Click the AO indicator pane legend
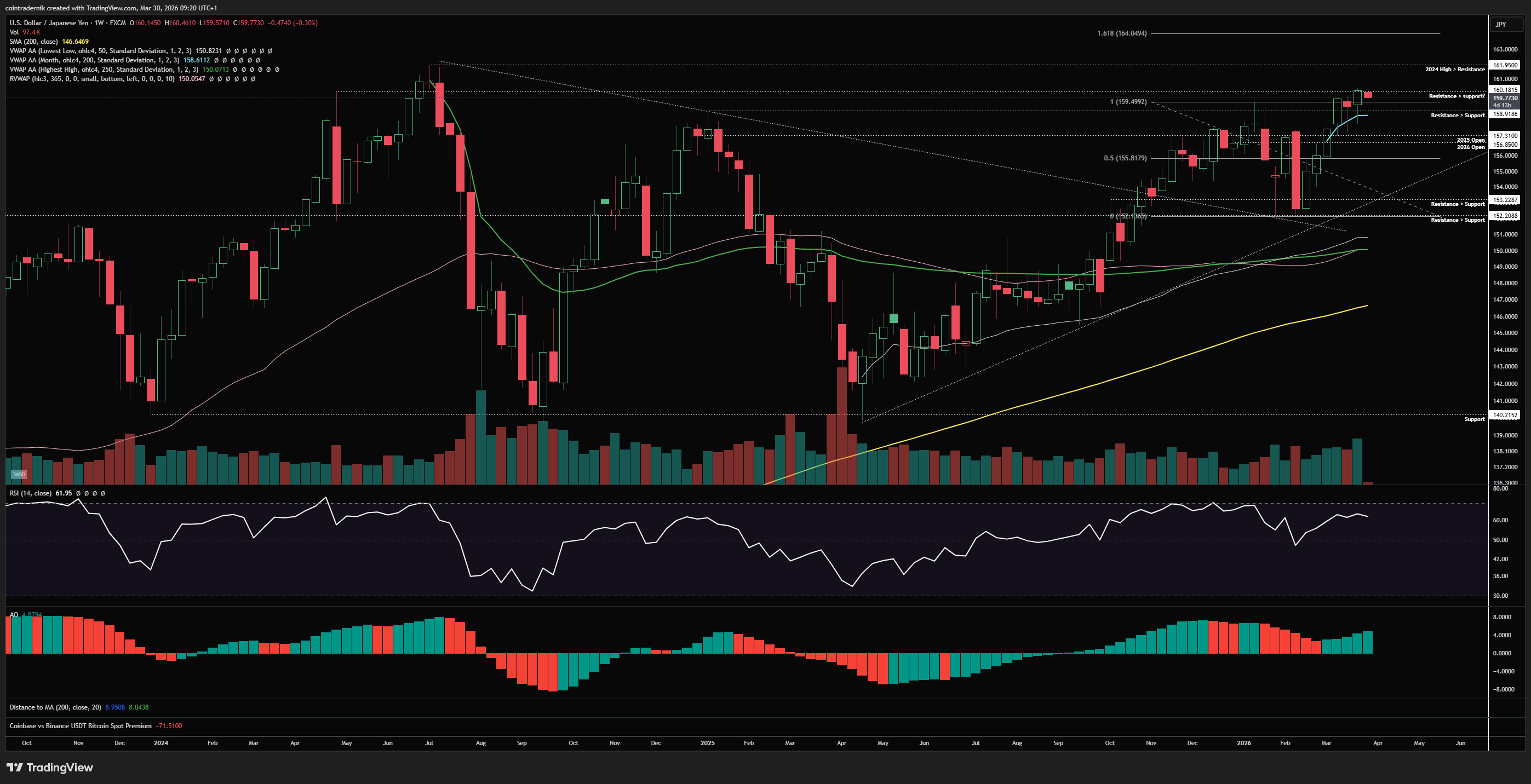This screenshot has height=784, width=1531. (x=14, y=615)
